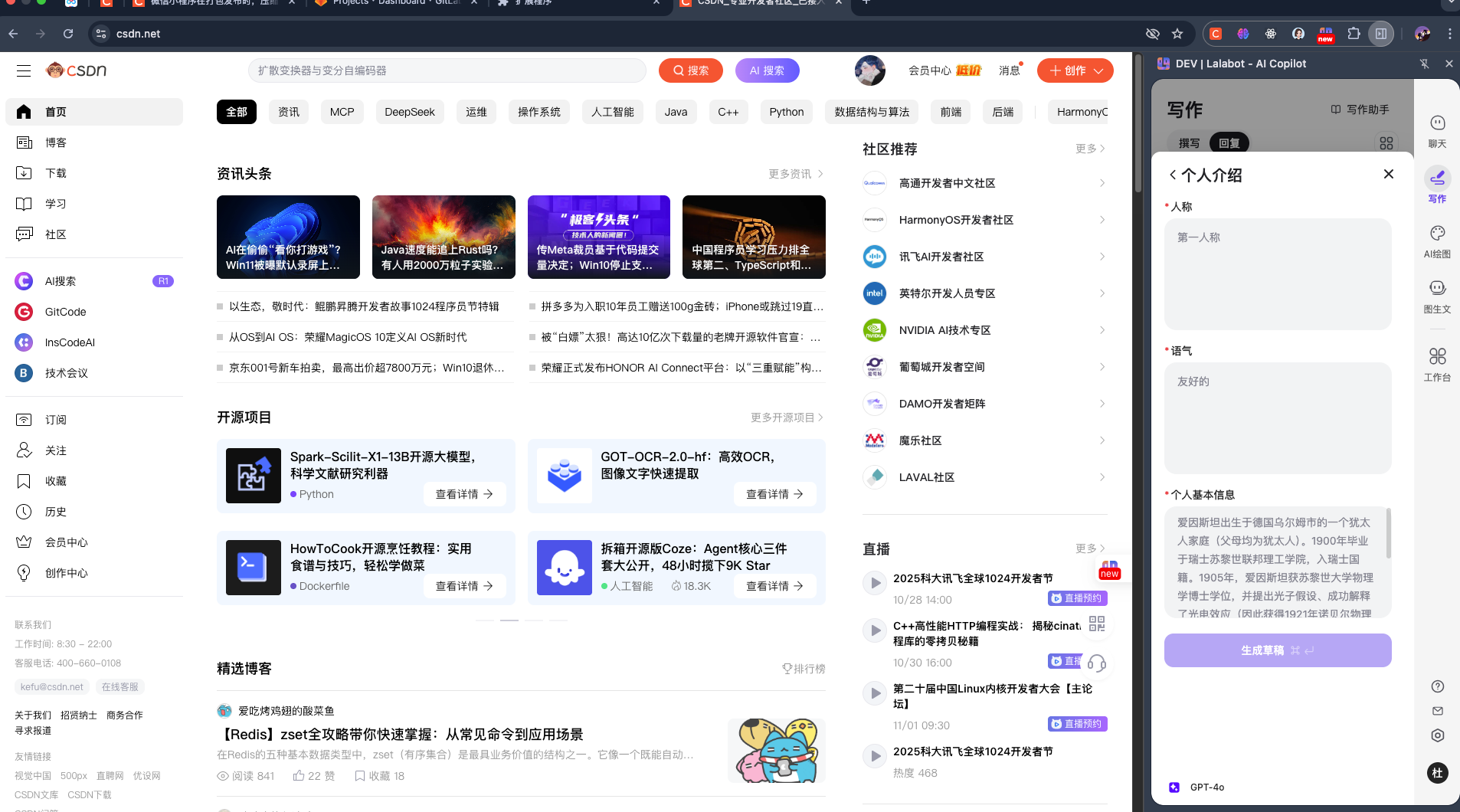Toggle tracking protection eye in the address bar

point(1151,34)
